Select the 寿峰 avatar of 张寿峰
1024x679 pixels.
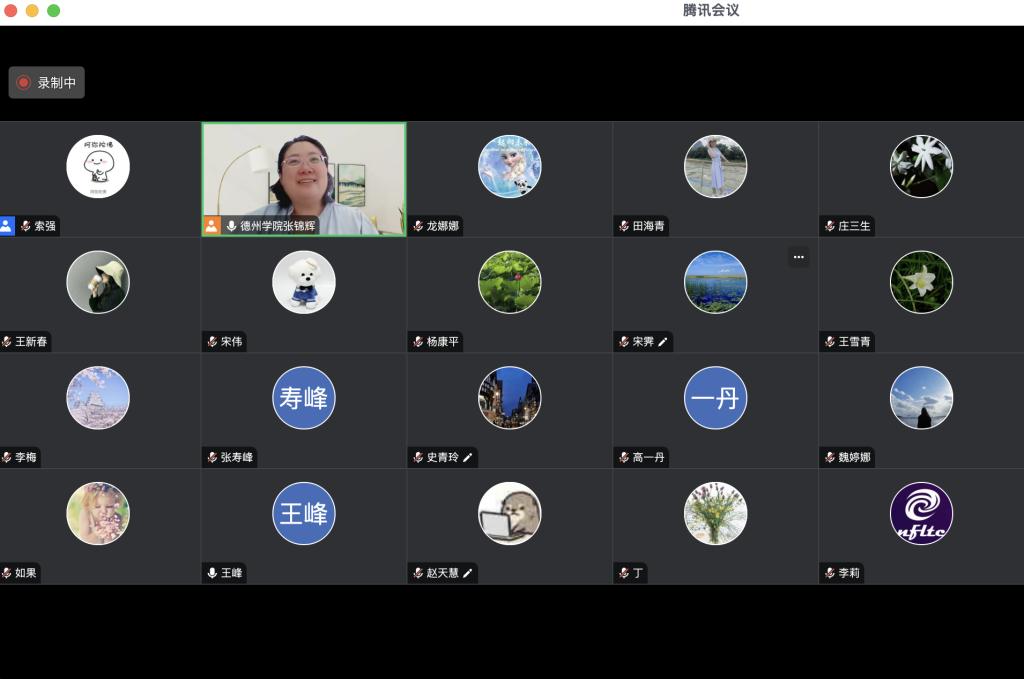click(x=304, y=398)
